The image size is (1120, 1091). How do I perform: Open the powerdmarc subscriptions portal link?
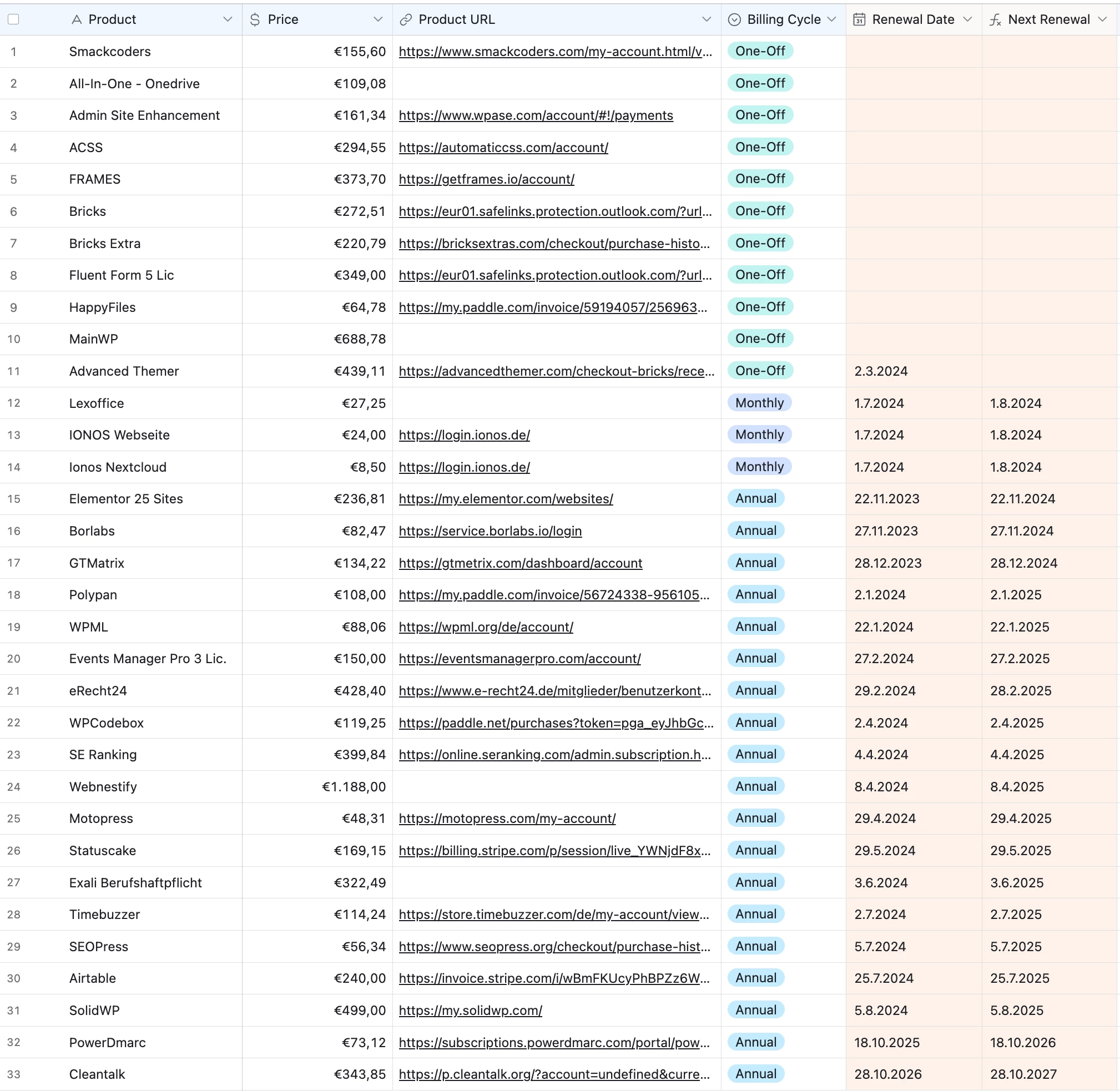tap(554, 1043)
